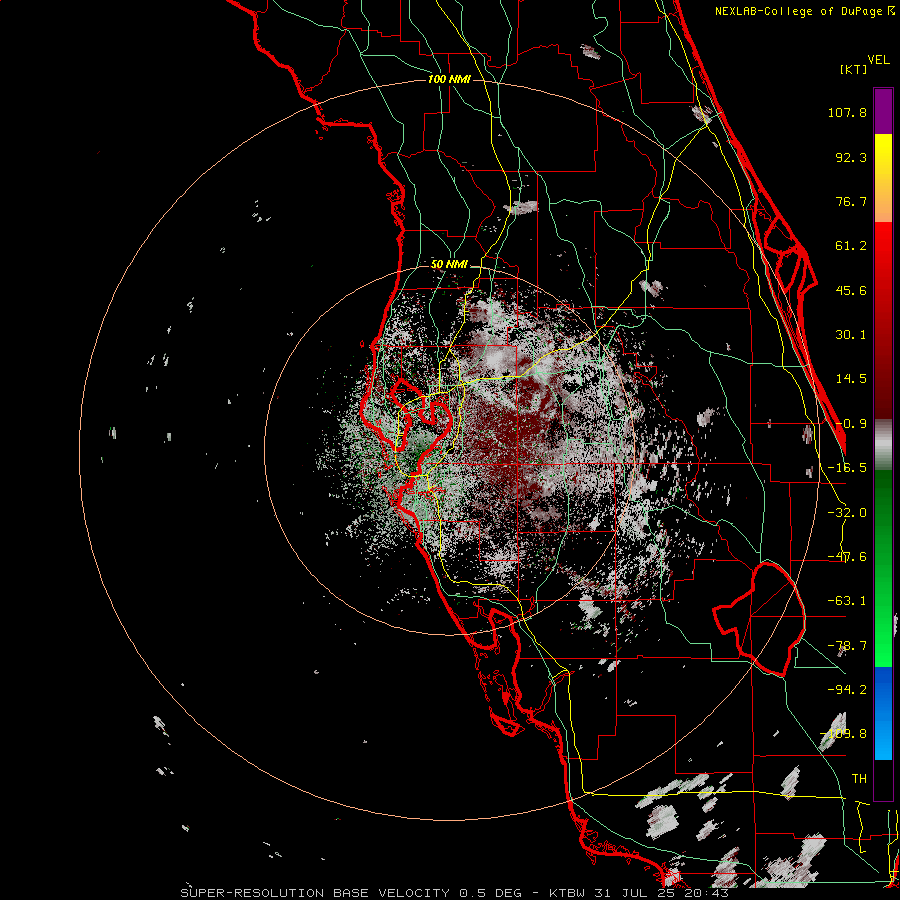Click the Super-Resolution Base Velocity caption
900x900 pixels.
455,893
